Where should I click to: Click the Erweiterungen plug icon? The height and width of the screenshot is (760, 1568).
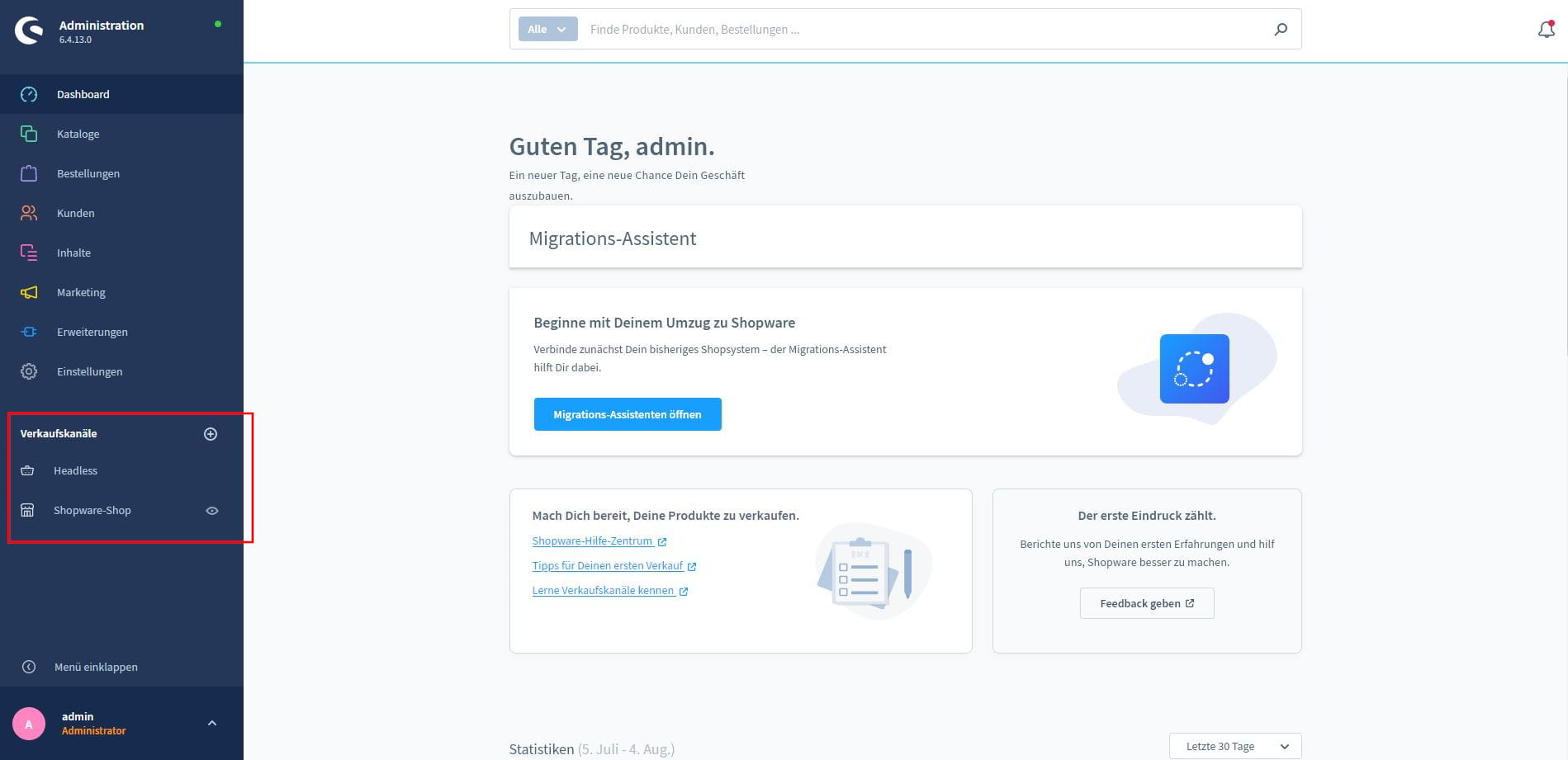tap(29, 332)
